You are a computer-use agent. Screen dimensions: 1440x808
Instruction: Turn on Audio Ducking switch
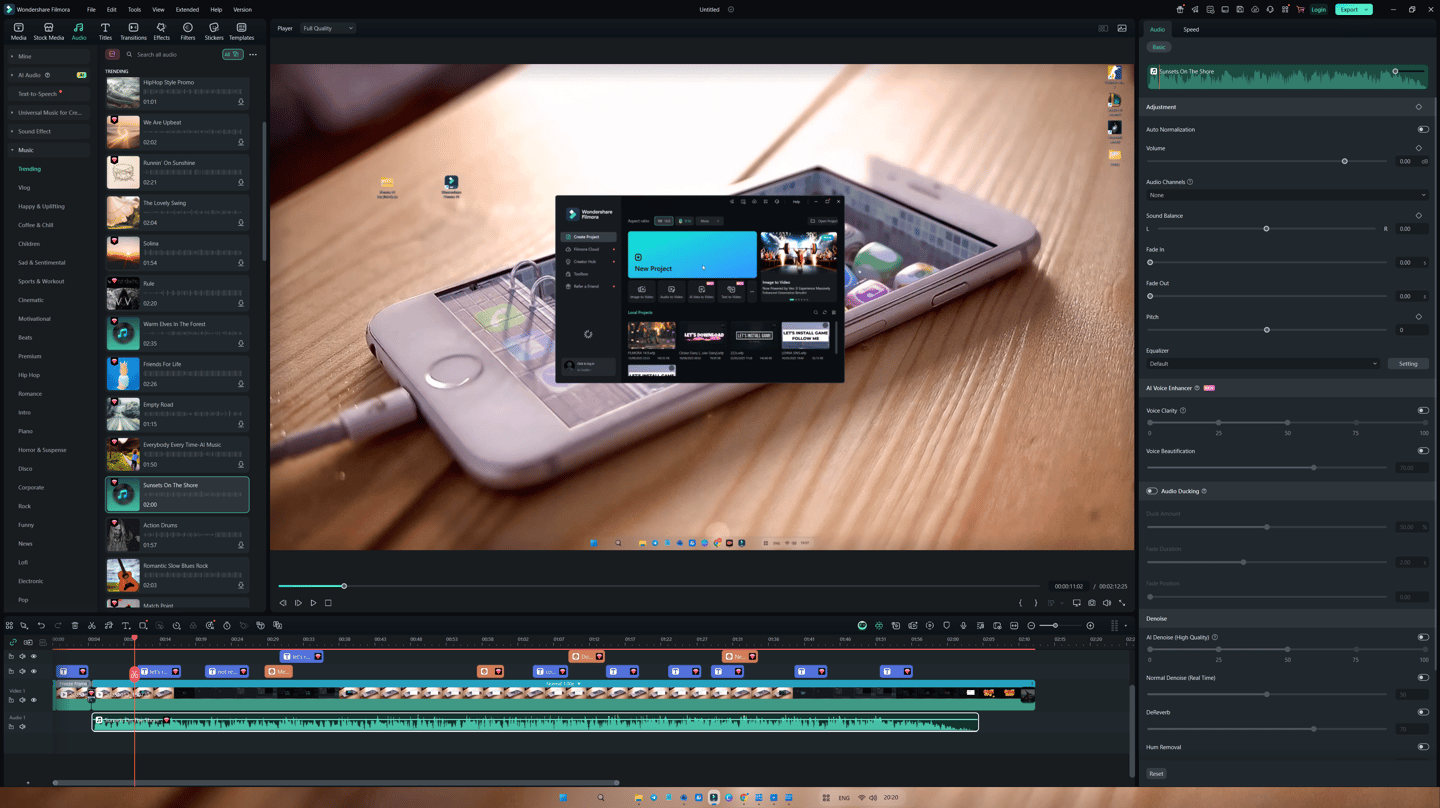[x=1152, y=491]
